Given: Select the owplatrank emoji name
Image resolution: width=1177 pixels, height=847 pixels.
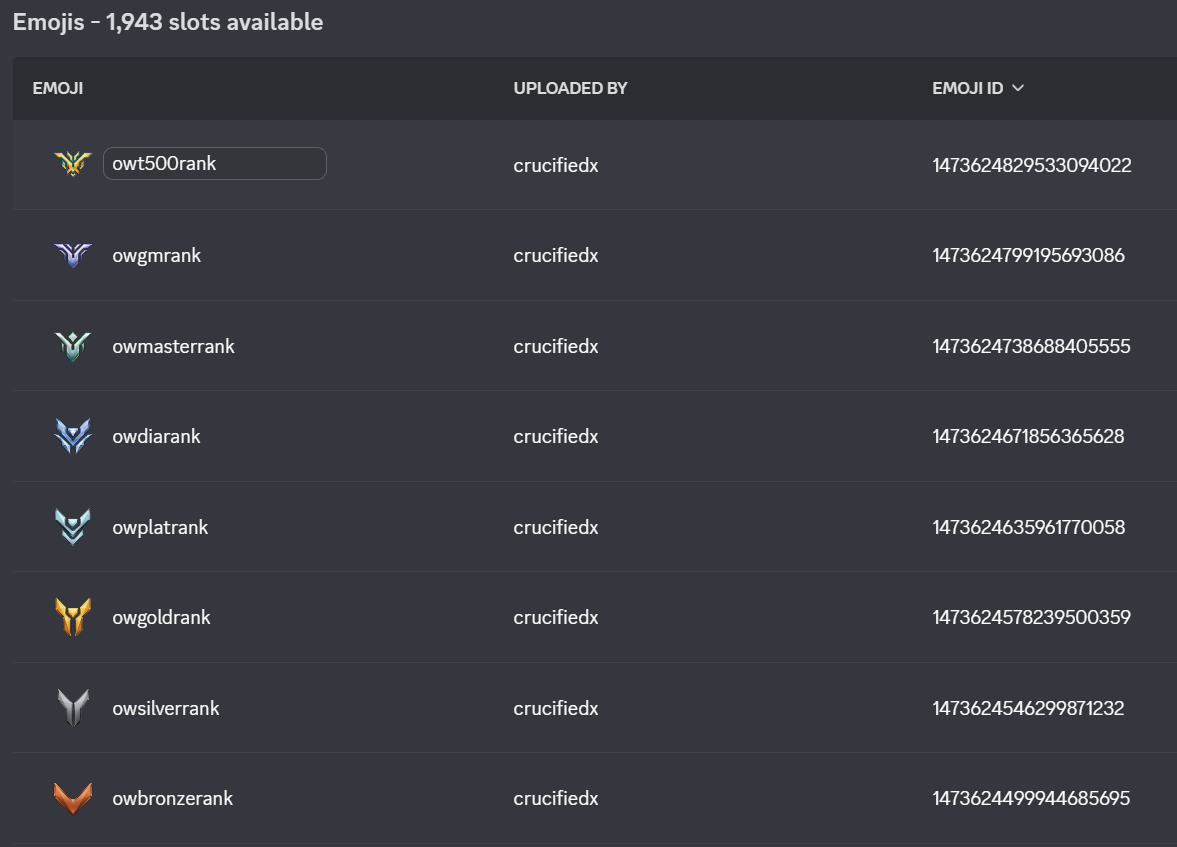Looking at the screenshot, I should tap(160, 527).
